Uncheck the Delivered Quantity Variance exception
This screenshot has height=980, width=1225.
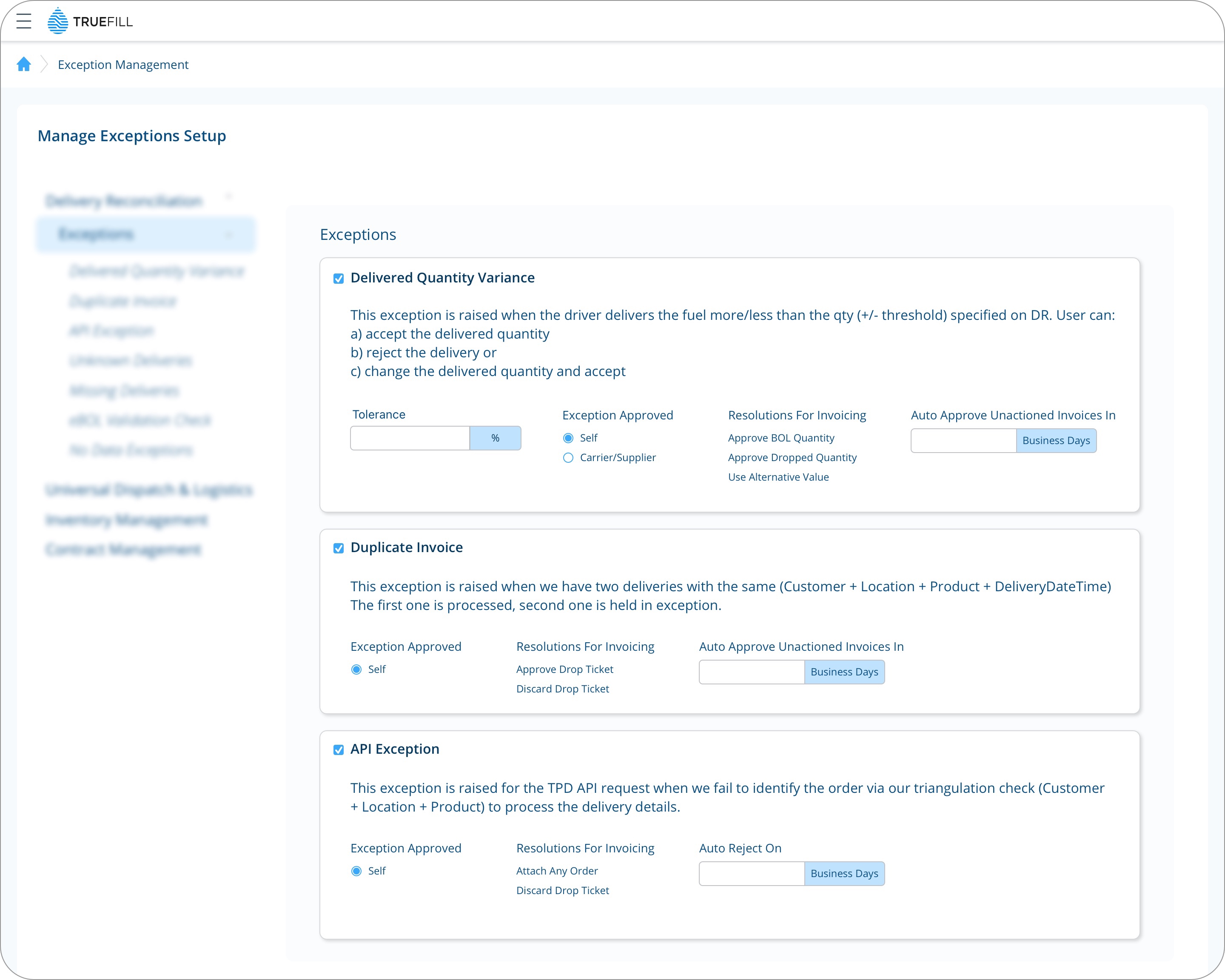pos(338,279)
